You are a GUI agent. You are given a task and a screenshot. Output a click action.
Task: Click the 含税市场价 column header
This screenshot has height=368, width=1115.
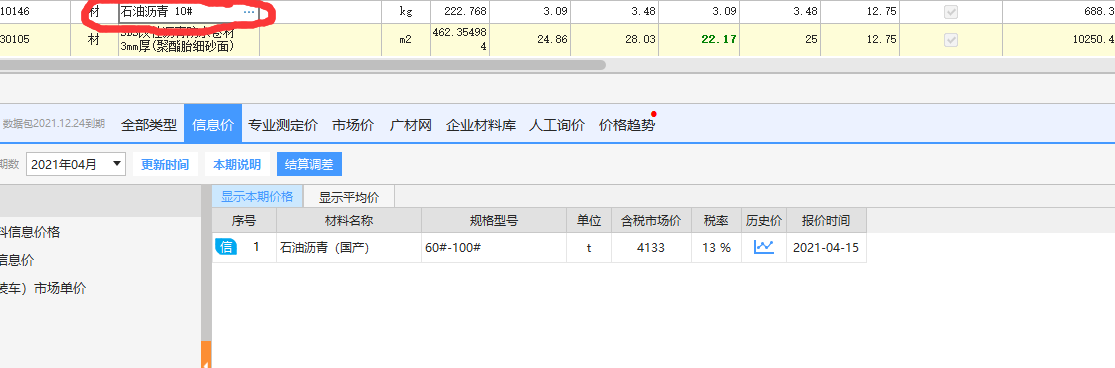(651, 220)
